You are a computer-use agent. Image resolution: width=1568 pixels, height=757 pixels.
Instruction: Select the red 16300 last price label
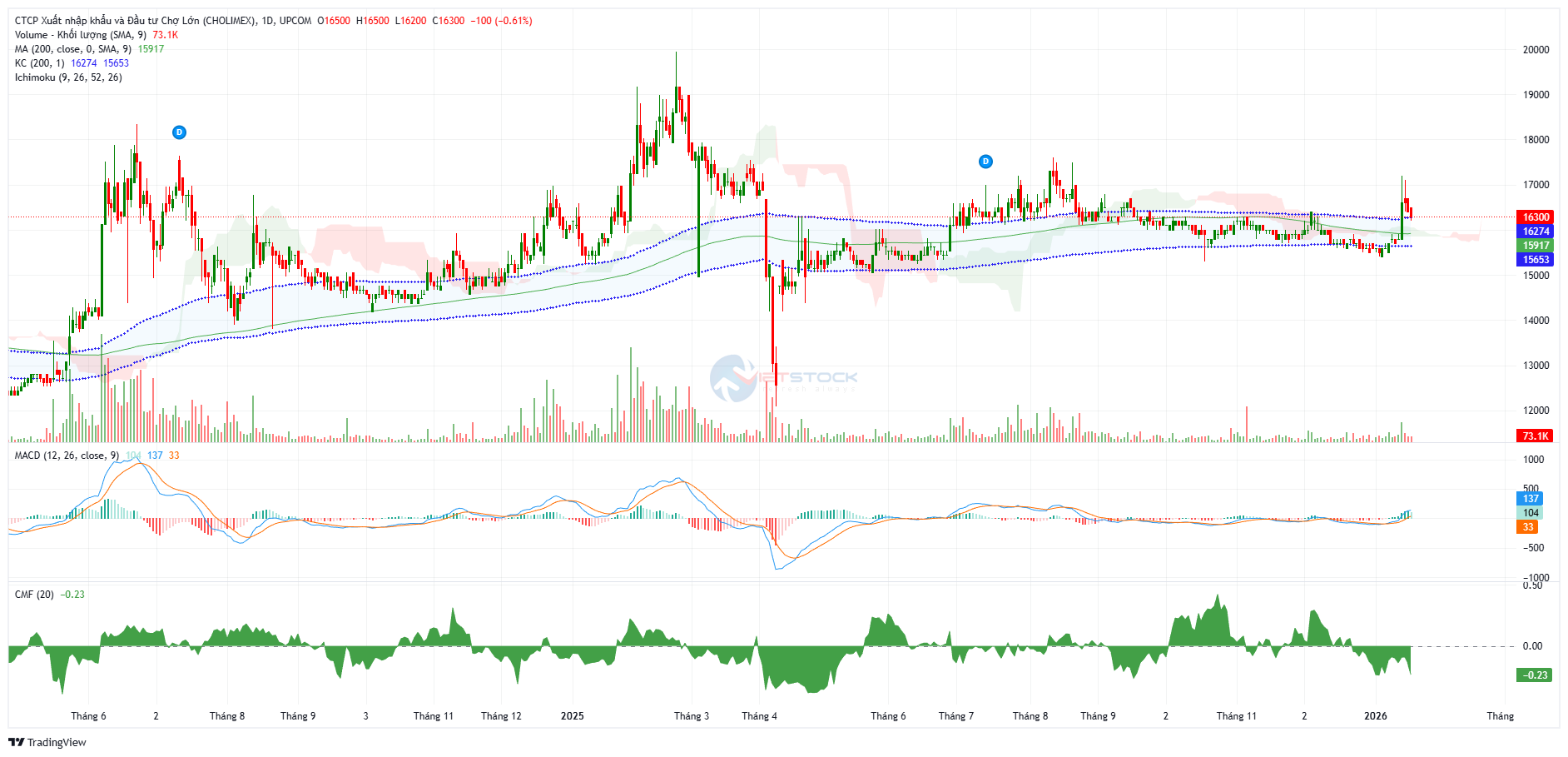(1535, 217)
